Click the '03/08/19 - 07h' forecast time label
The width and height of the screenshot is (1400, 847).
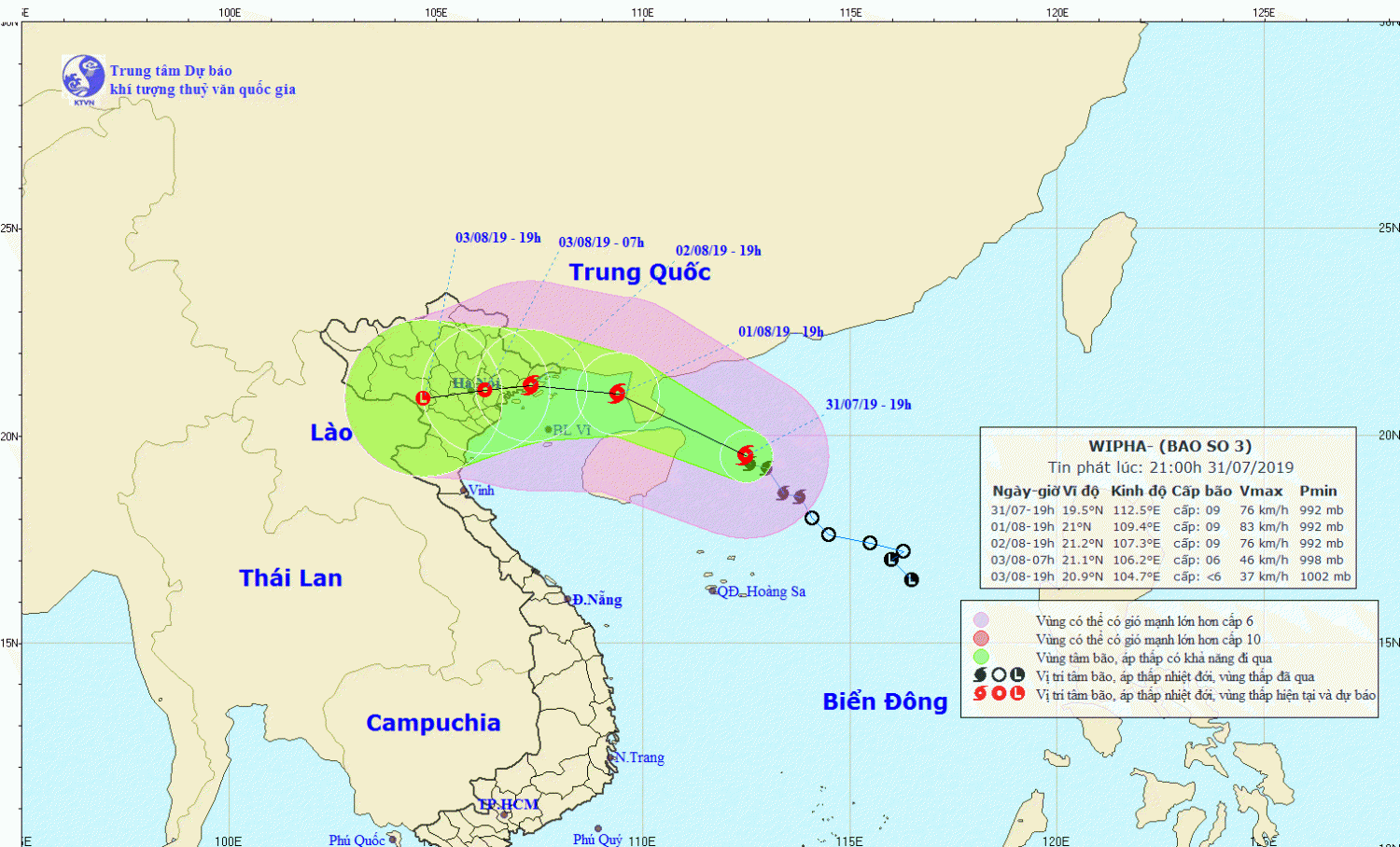click(x=601, y=243)
